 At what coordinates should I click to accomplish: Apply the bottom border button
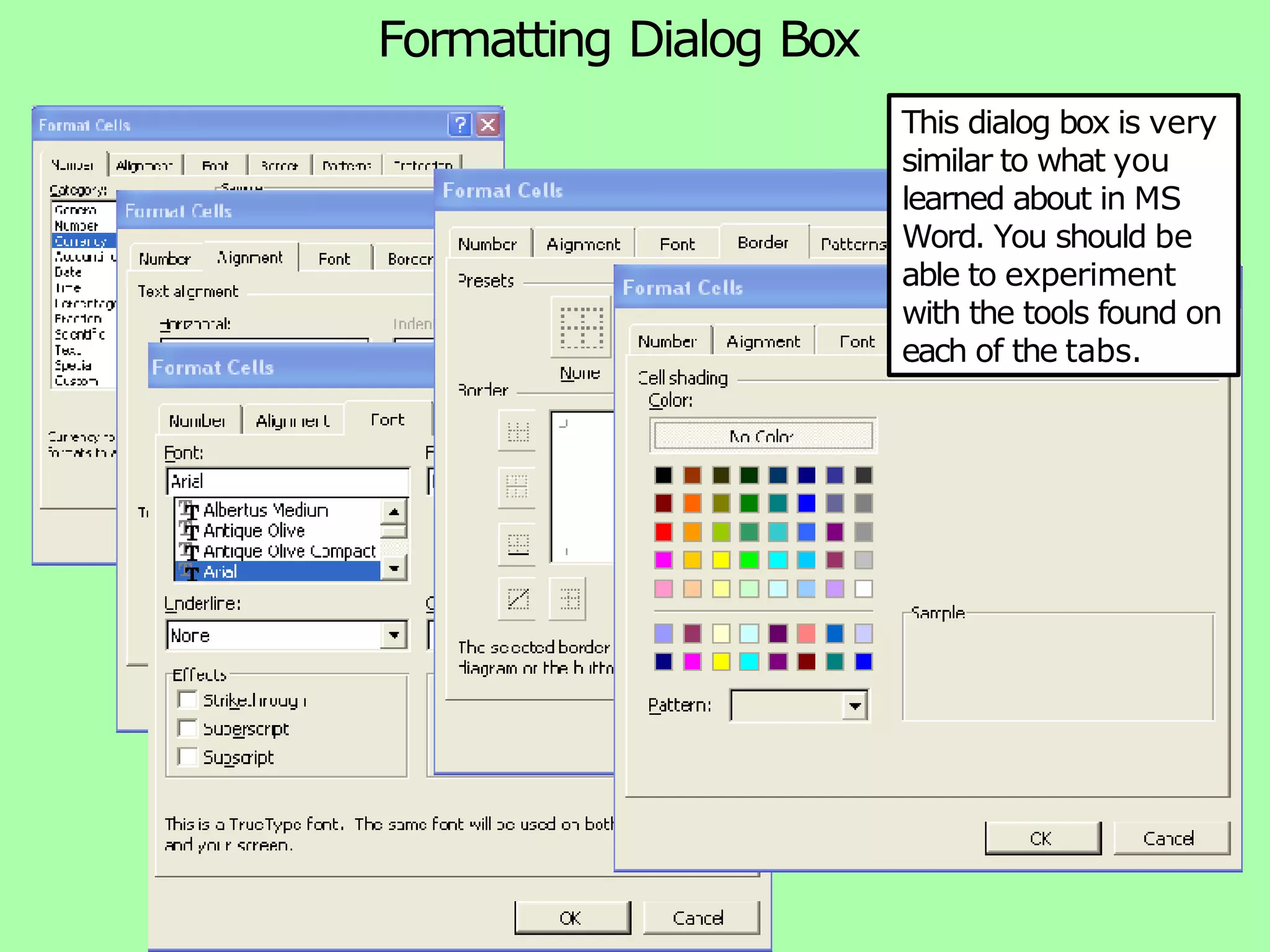pos(517,544)
